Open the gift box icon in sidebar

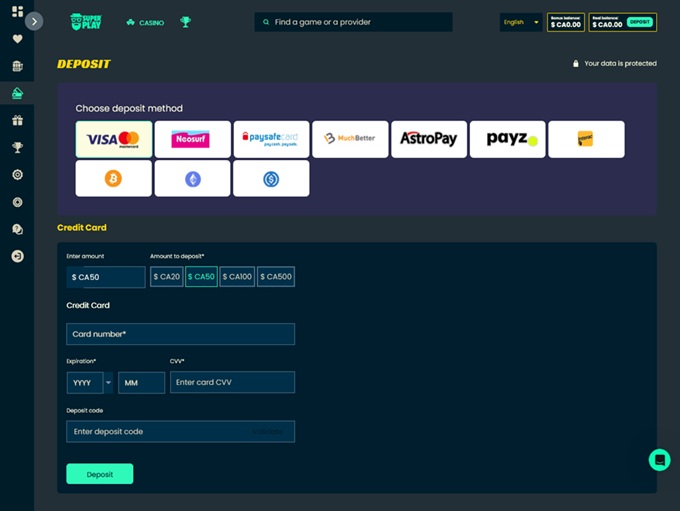[x=17, y=121]
